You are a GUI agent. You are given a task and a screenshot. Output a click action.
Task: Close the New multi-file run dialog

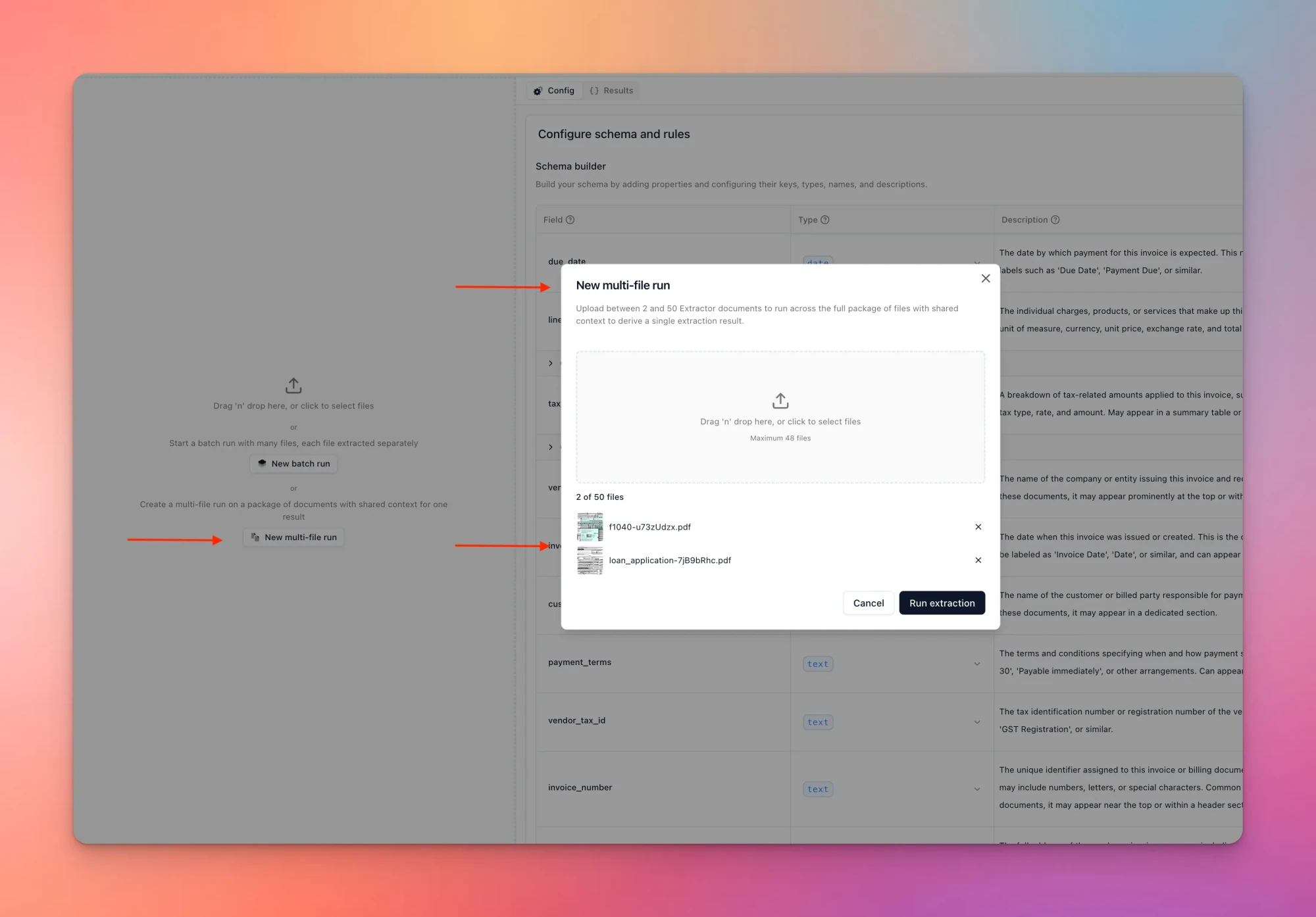coord(985,279)
